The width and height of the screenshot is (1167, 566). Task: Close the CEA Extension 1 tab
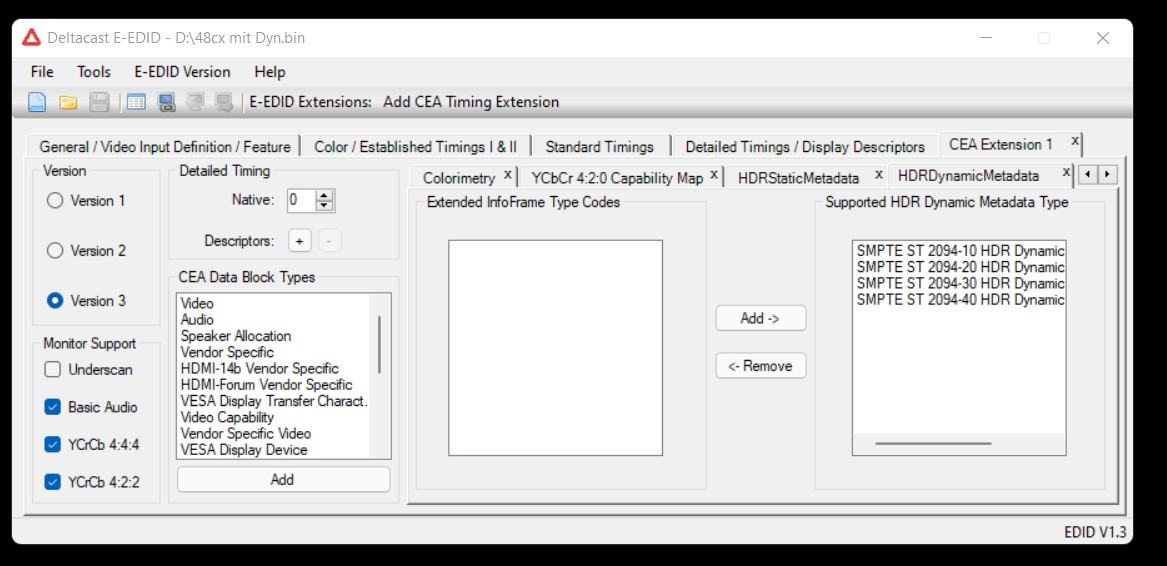[x=1075, y=140]
